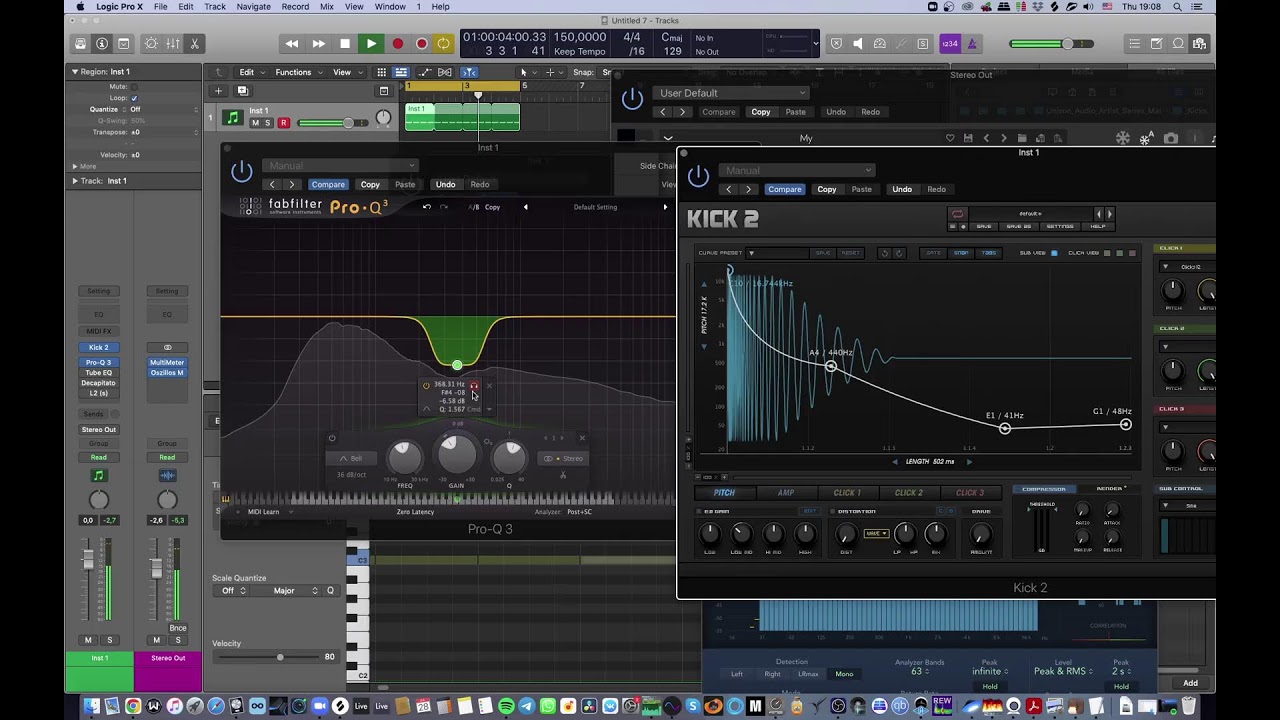Open Spotify from the Dock

click(506, 706)
